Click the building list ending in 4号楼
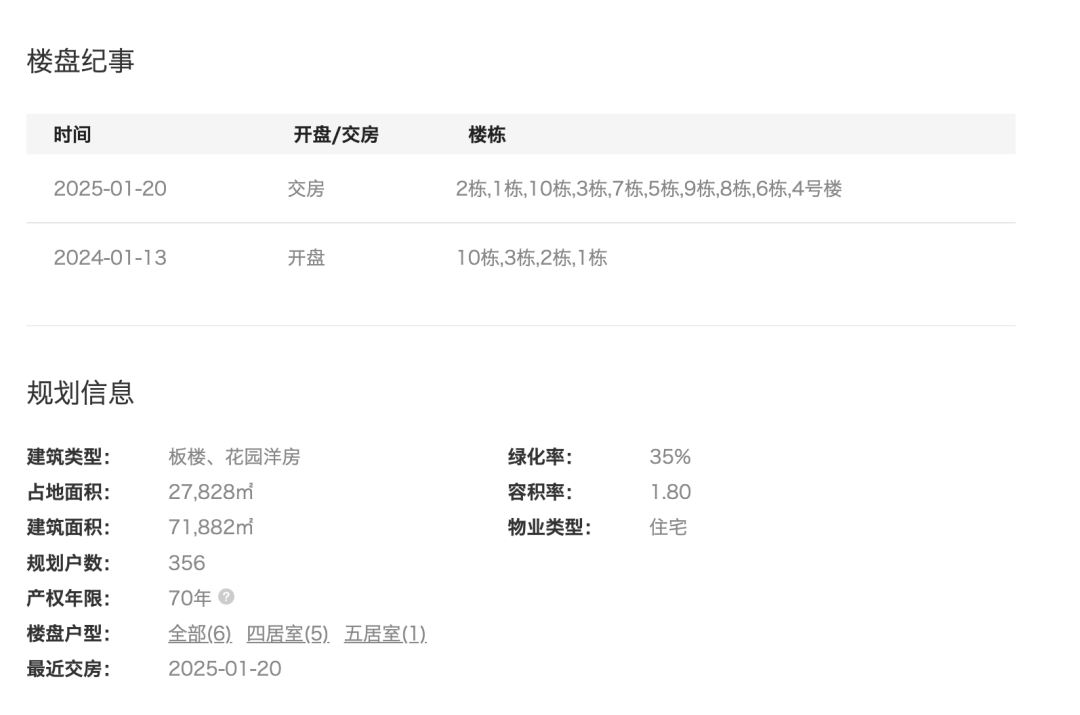This screenshot has height=715, width=1080. click(648, 189)
